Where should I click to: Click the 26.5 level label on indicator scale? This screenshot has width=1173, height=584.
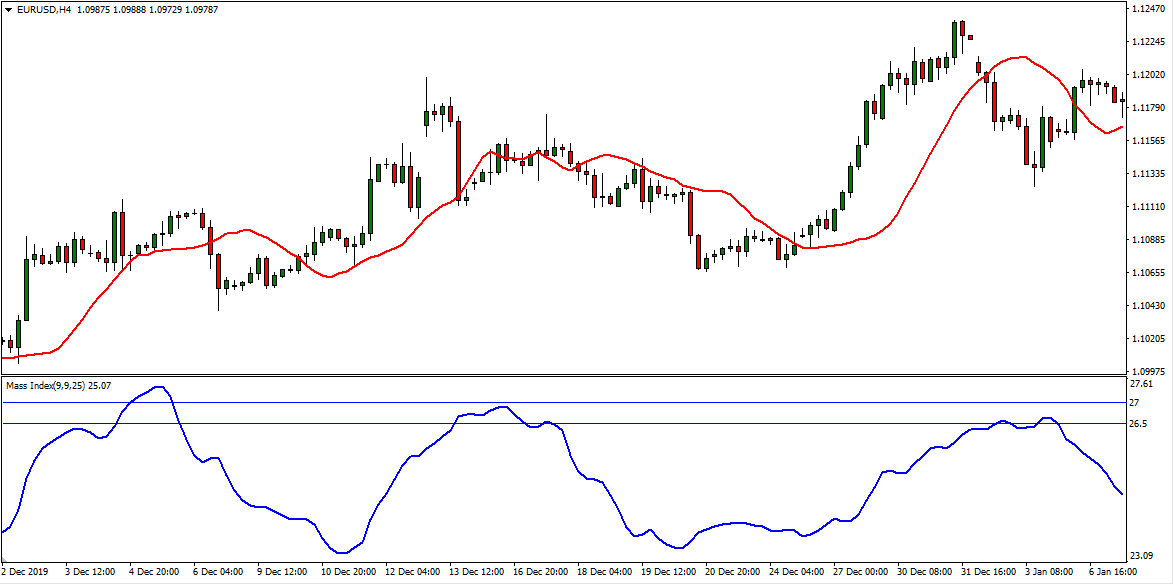tap(1138, 424)
